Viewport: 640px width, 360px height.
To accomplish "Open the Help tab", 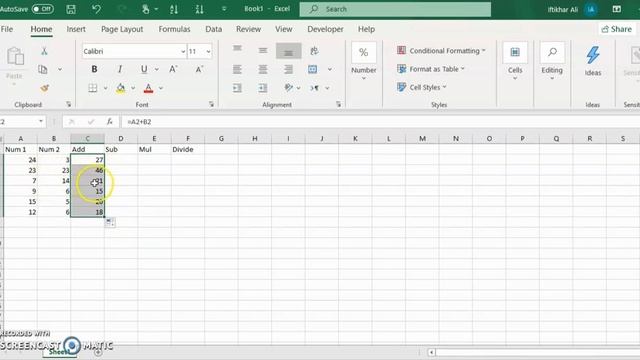I will (x=366, y=29).
